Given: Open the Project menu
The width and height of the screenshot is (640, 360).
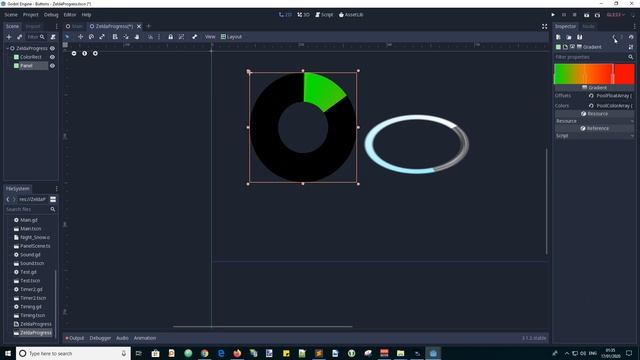Looking at the screenshot, I should 31,15.
